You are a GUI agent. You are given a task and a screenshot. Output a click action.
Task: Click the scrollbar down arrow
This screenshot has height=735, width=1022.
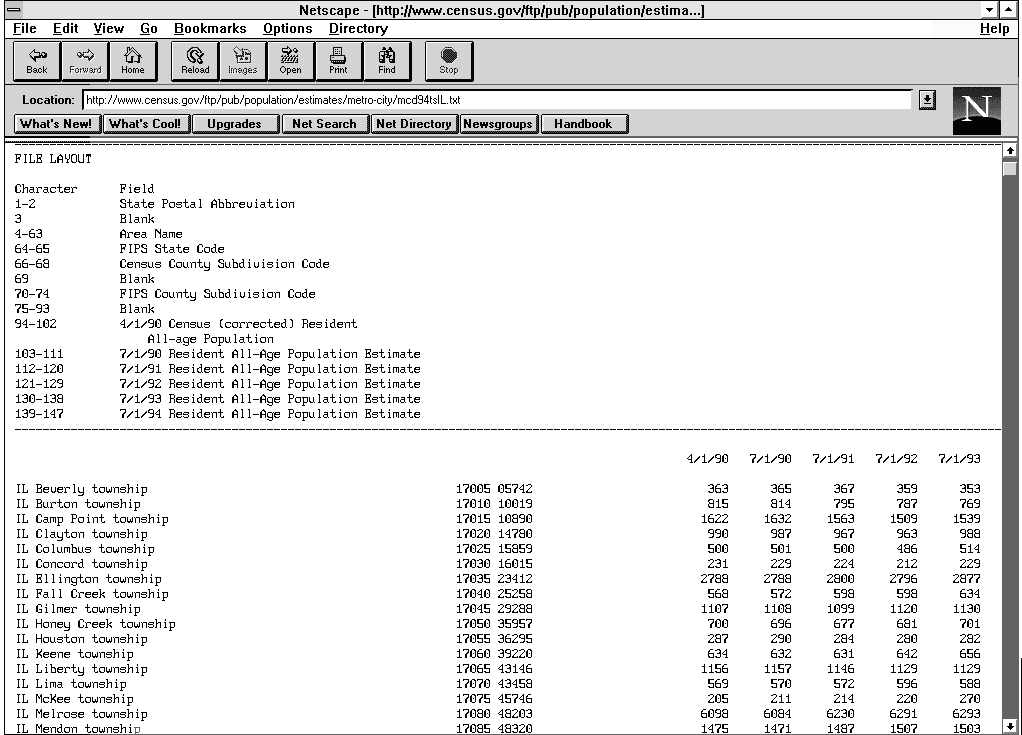[x=1010, y=727]
